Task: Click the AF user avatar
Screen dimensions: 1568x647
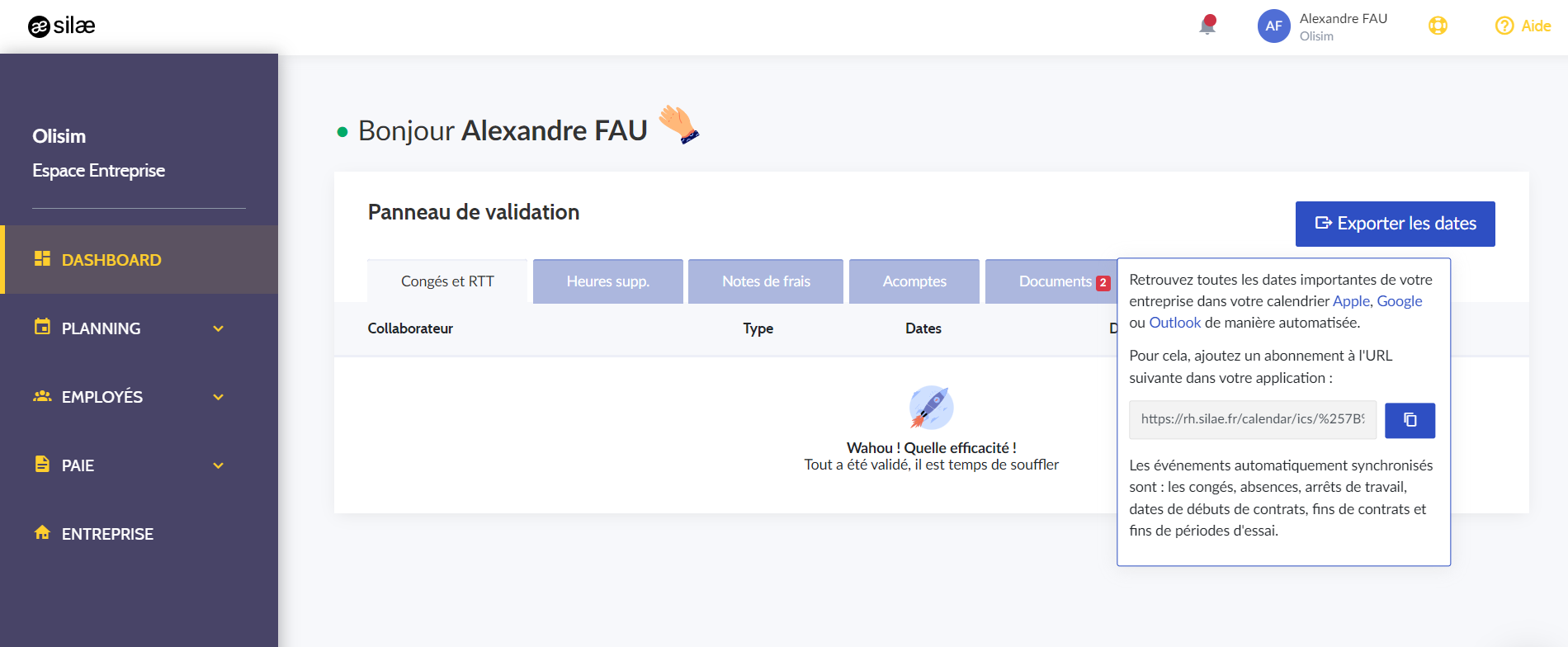Action: point(1273,26)
